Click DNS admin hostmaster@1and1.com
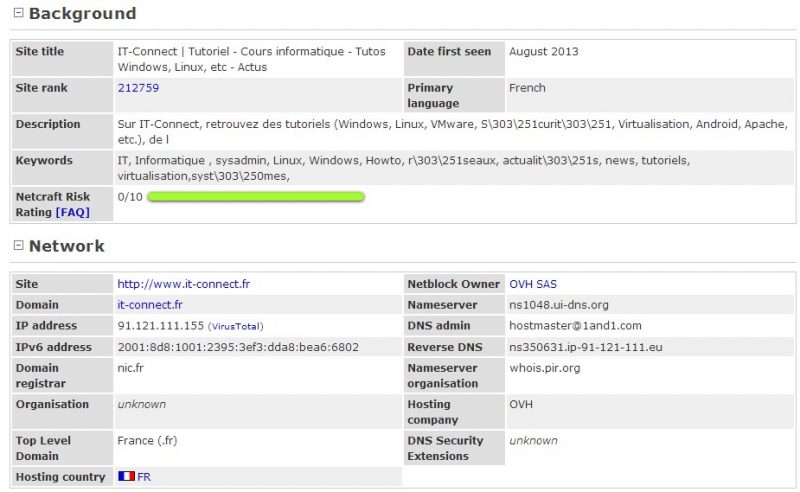 pyautogui.click(x=575, y=326)
